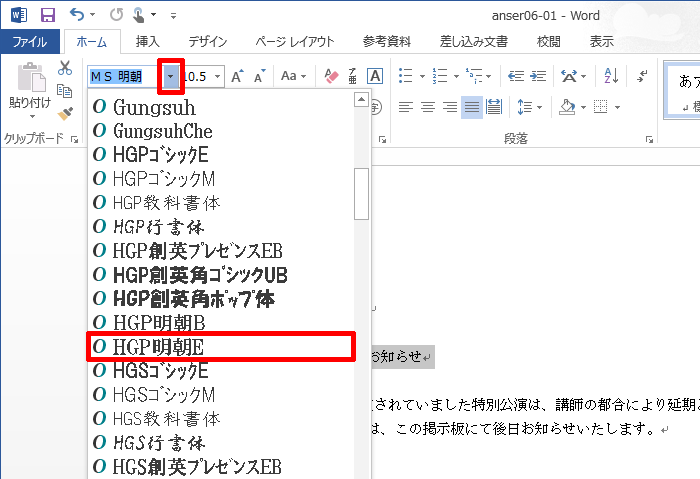Click the Save icon in quick access toolbar
The height and width of the screenshot is (479, 700).
pyautogui.click(x=48, y=15)
